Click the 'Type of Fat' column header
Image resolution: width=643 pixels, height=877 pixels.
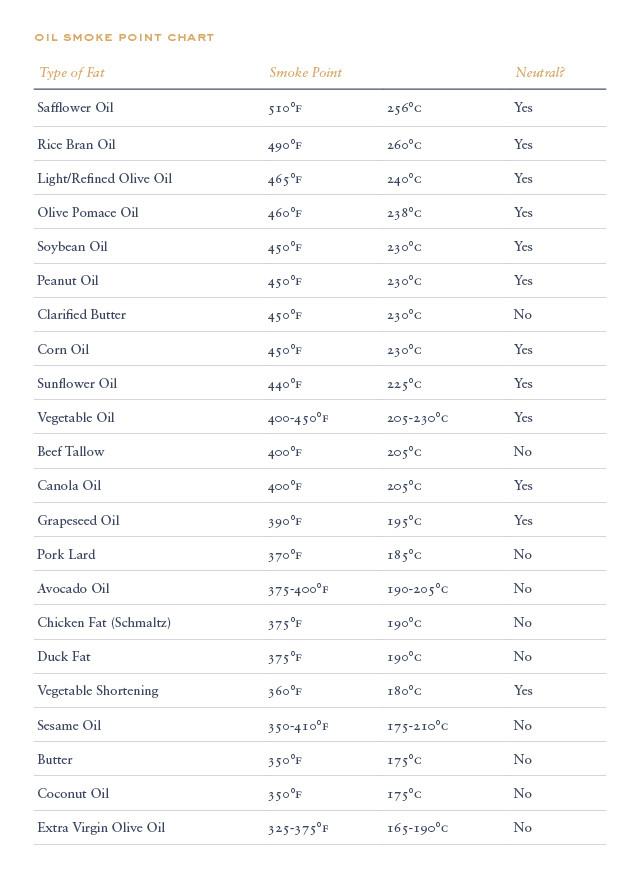(72, 73)
